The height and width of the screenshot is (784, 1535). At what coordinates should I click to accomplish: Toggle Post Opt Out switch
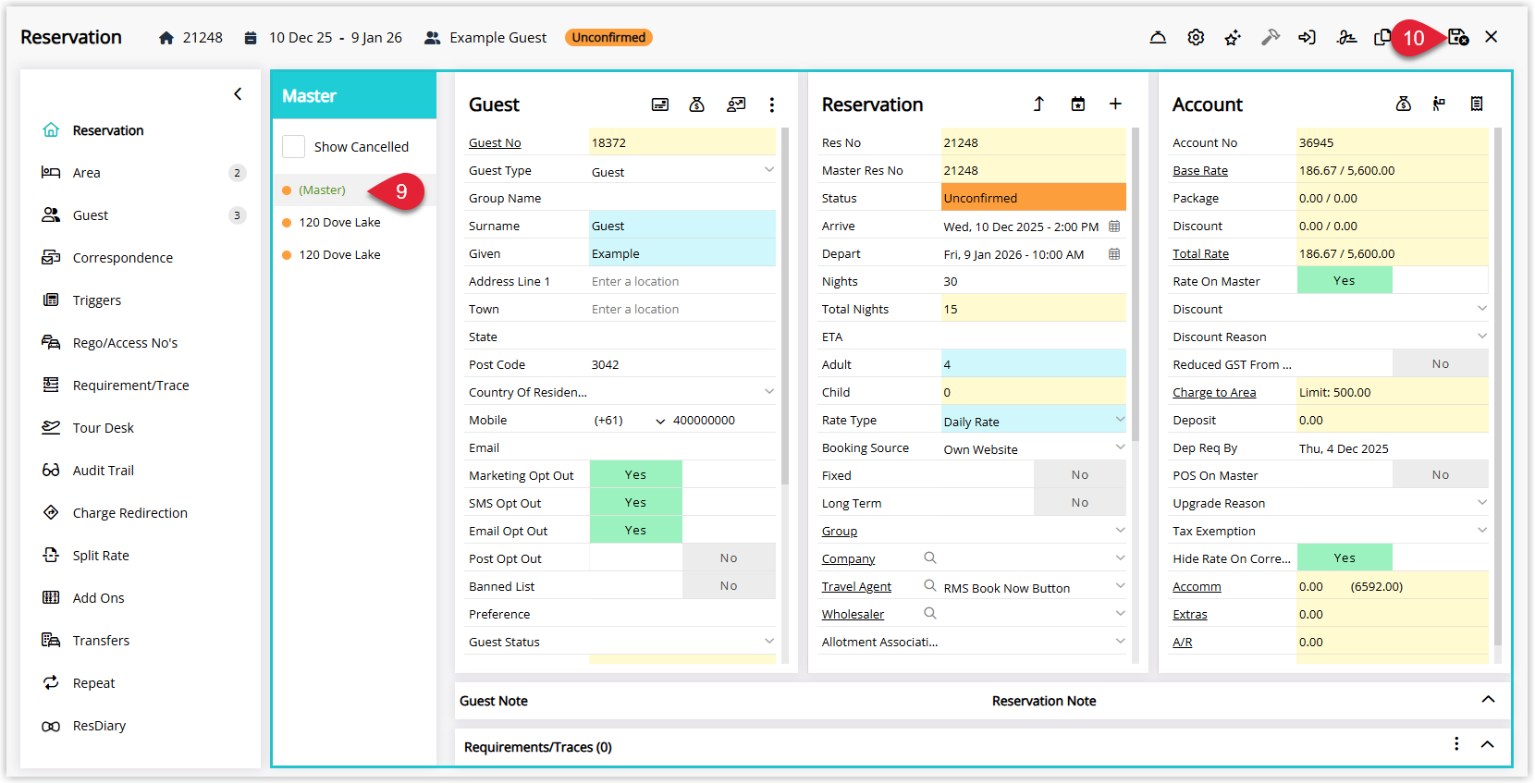[x=729, y=557]
